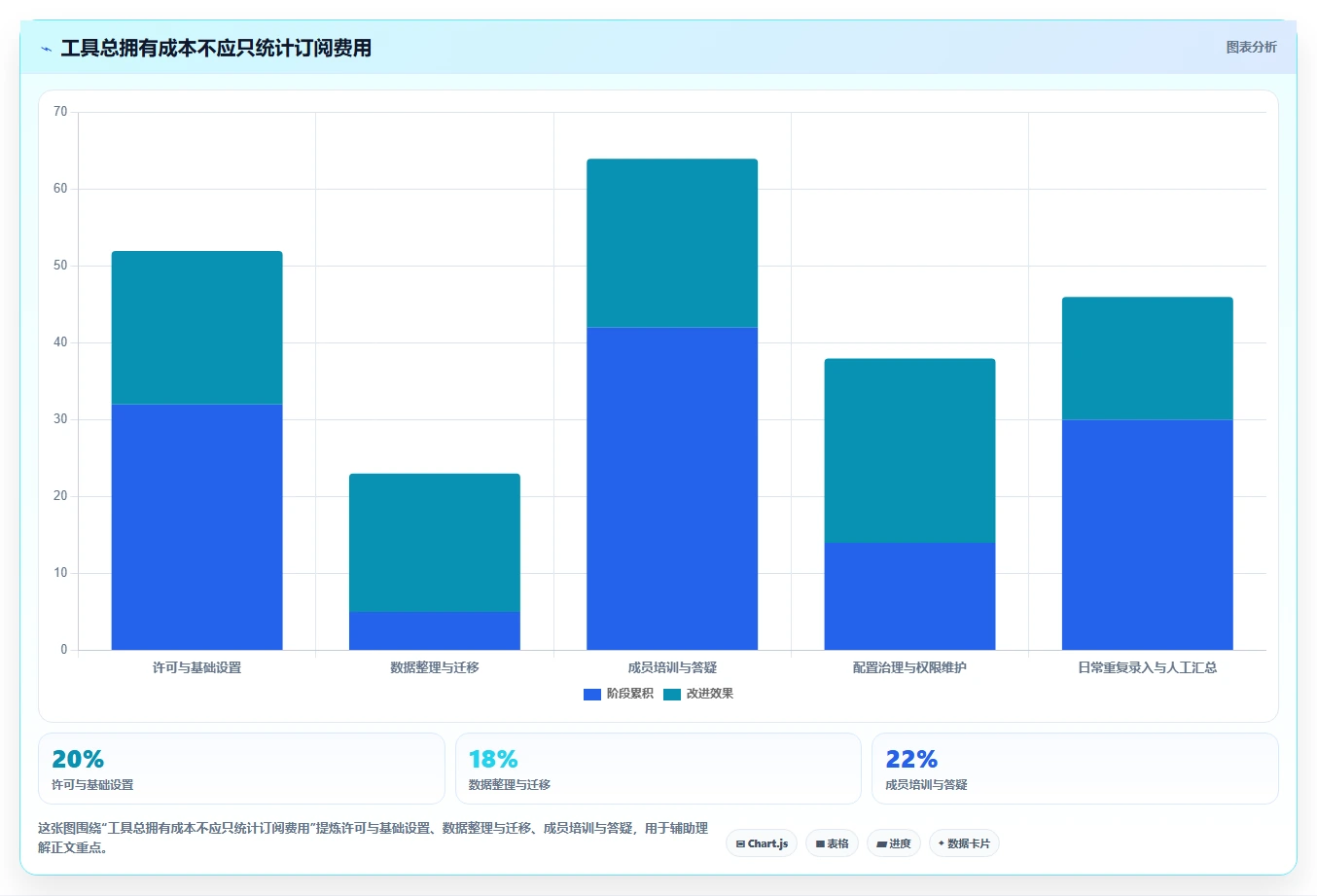Click blue 阶段累积 bar for 许可与基础设置
Viewport: 1317px width, 896px height.
197,526
